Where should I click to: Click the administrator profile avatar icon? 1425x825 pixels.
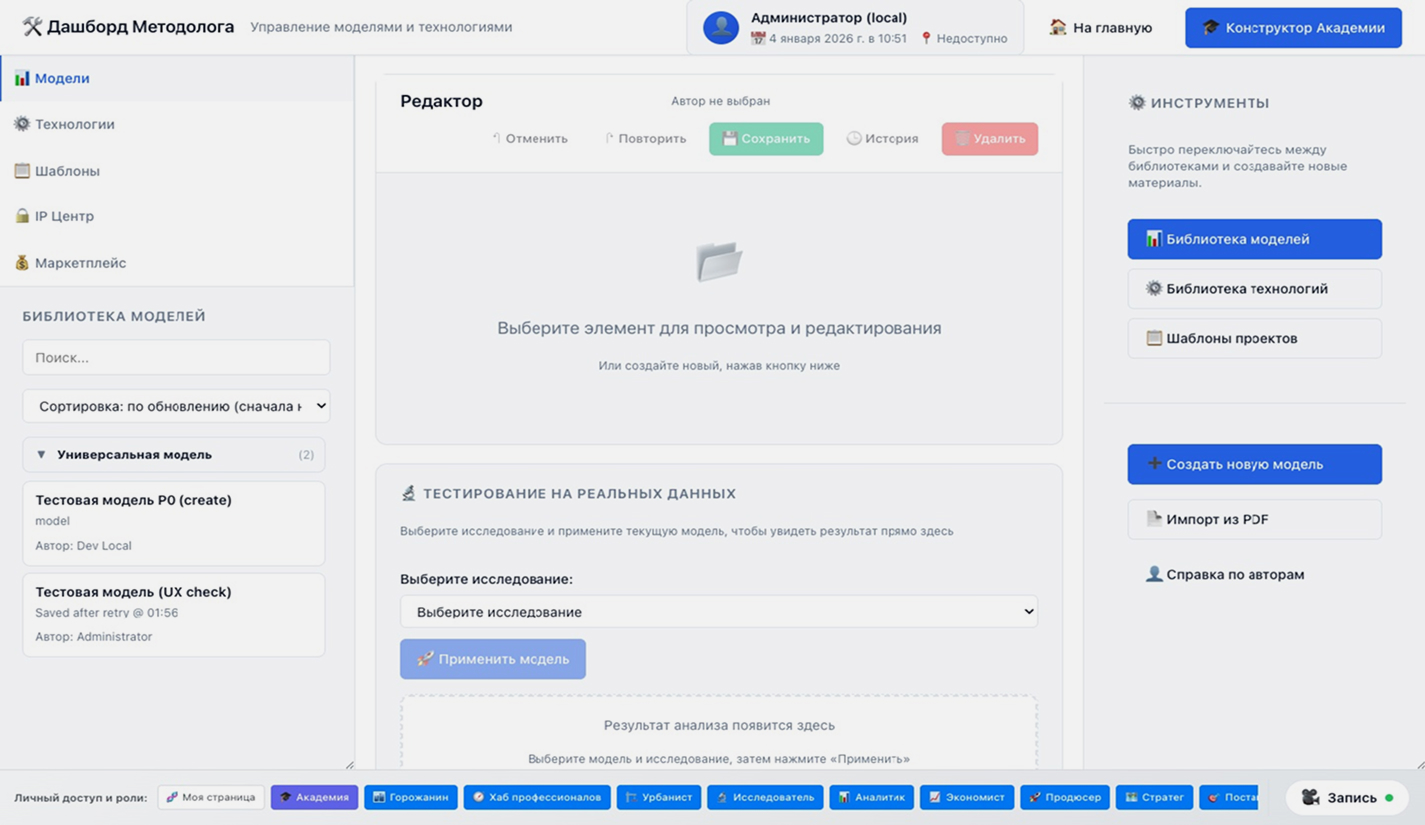click(720, 27)
